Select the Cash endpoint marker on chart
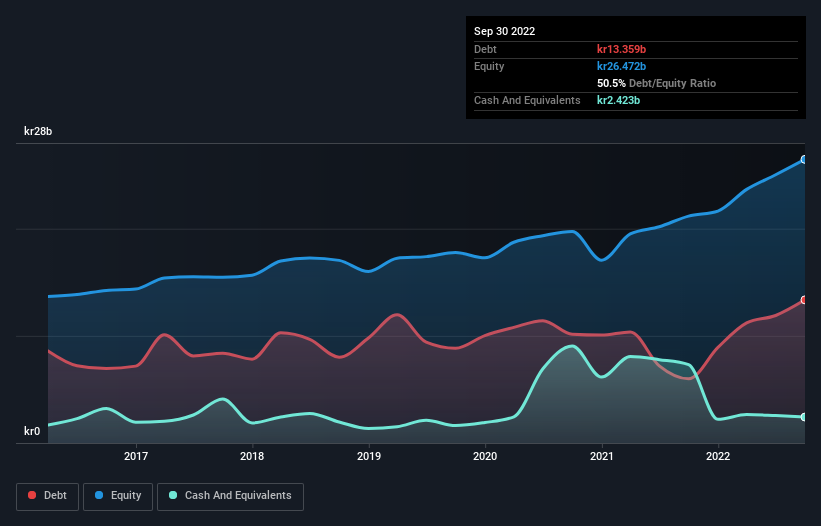Screen dimensions: 821x526 click(x=804, y=417)
